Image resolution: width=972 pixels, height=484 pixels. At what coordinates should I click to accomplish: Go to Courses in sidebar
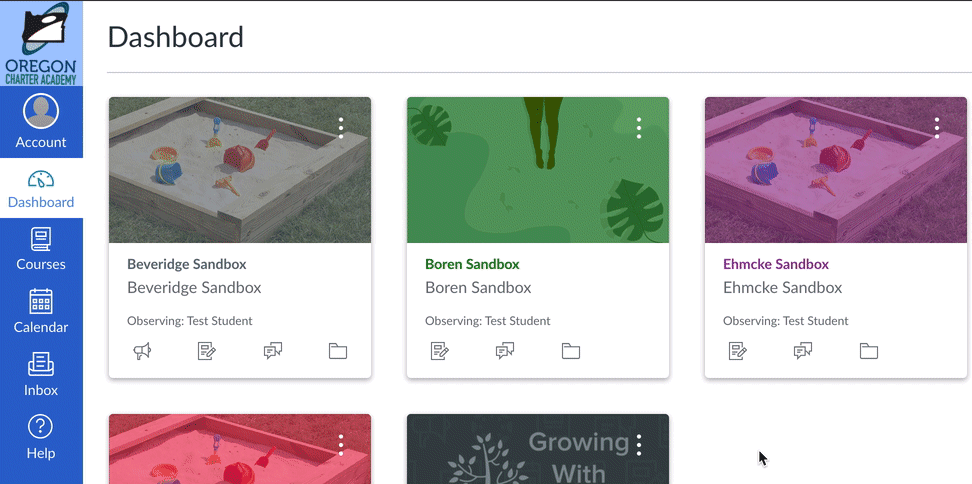[x=41, y=249]
